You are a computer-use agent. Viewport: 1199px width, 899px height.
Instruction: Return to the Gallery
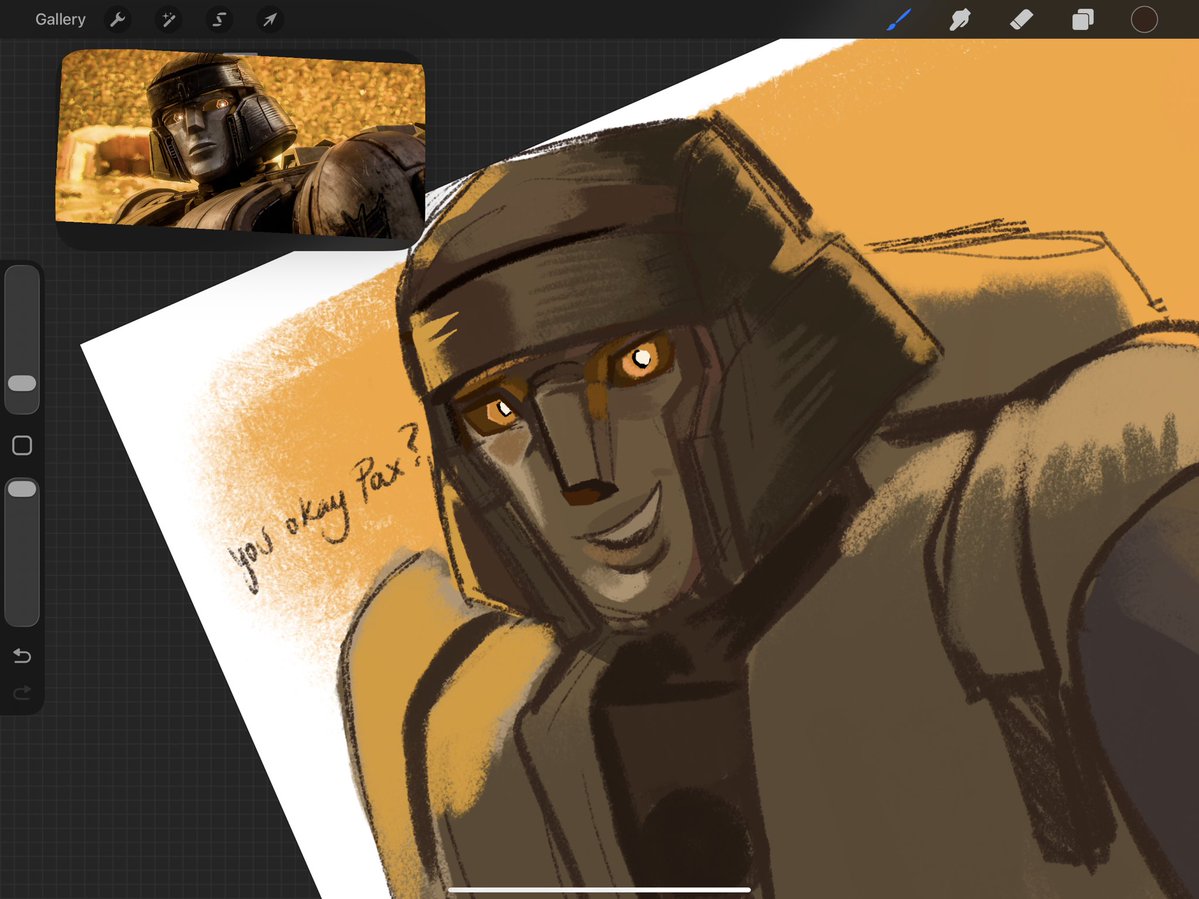[60, 19]
